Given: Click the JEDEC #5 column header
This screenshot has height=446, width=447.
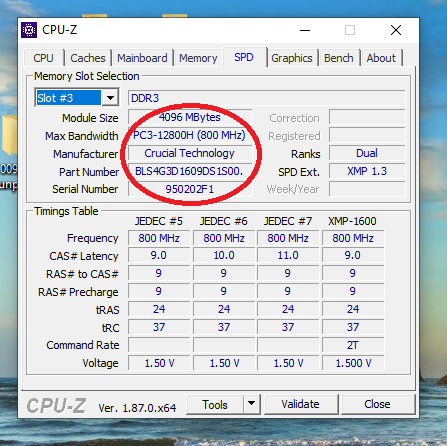Looking at the screenshot, I should pyautogui.click(x=159, y=221).
